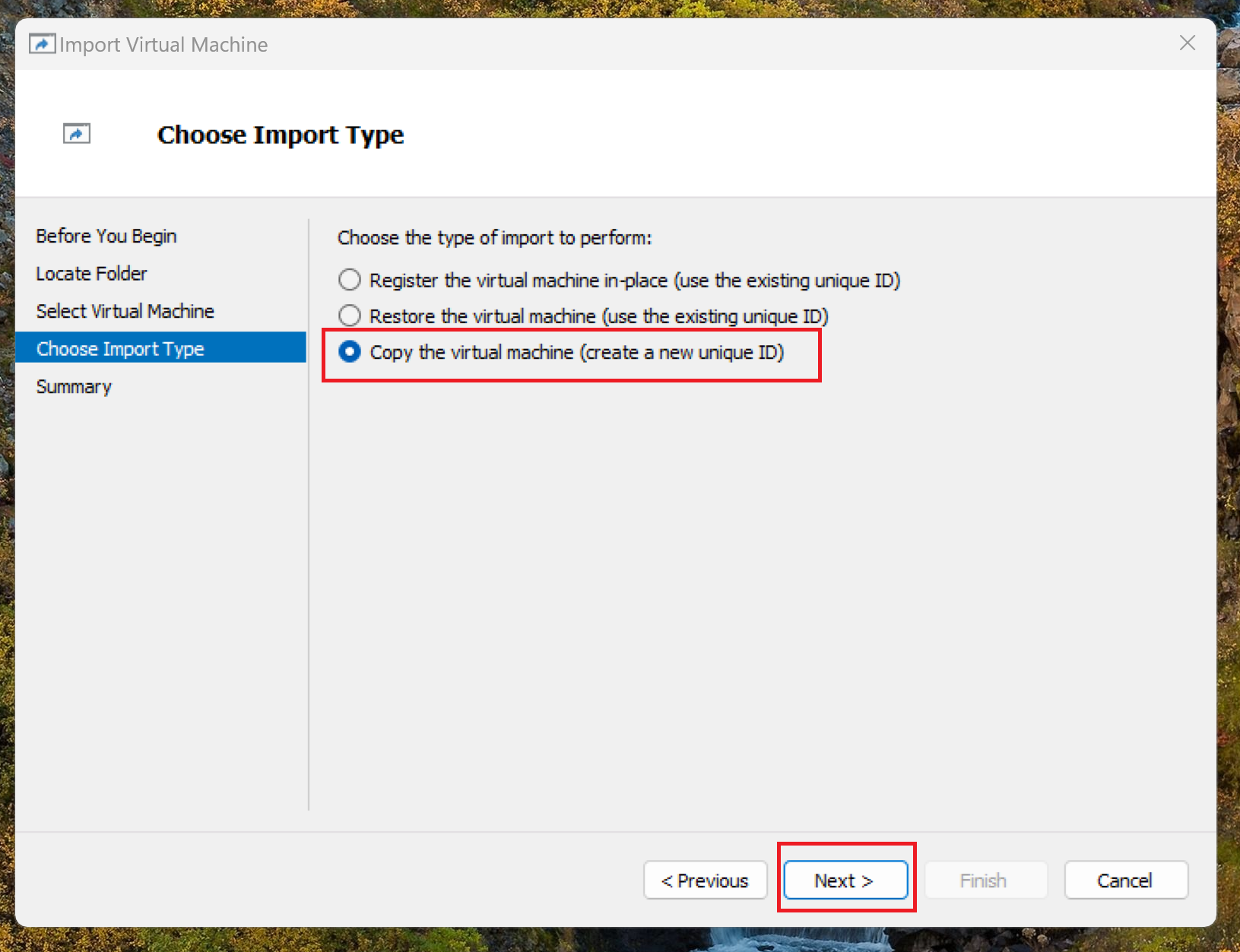1240x952 pixels.
Task: Jump to the Summary step
Action: point(74,386)
